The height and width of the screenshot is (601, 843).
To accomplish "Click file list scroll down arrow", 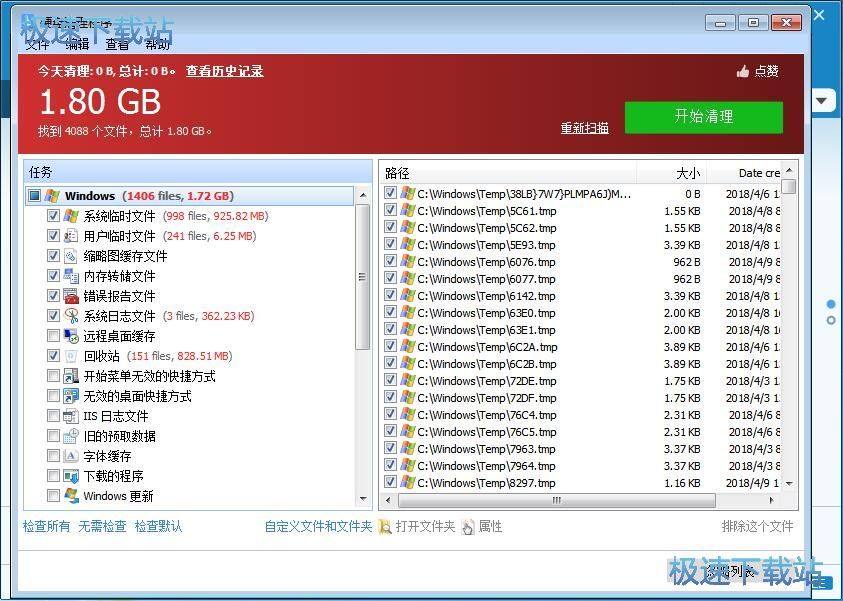I will click(x=789, y=483).
